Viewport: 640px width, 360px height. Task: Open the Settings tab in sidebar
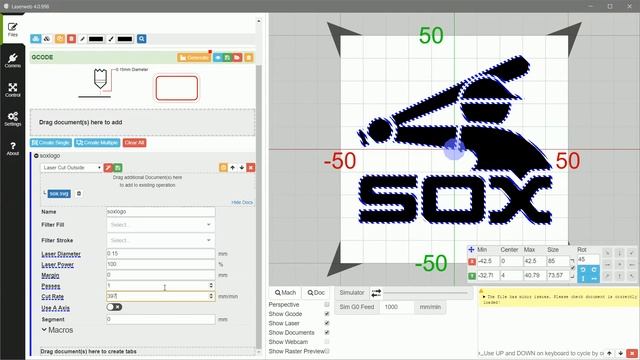tap(13, 119)
